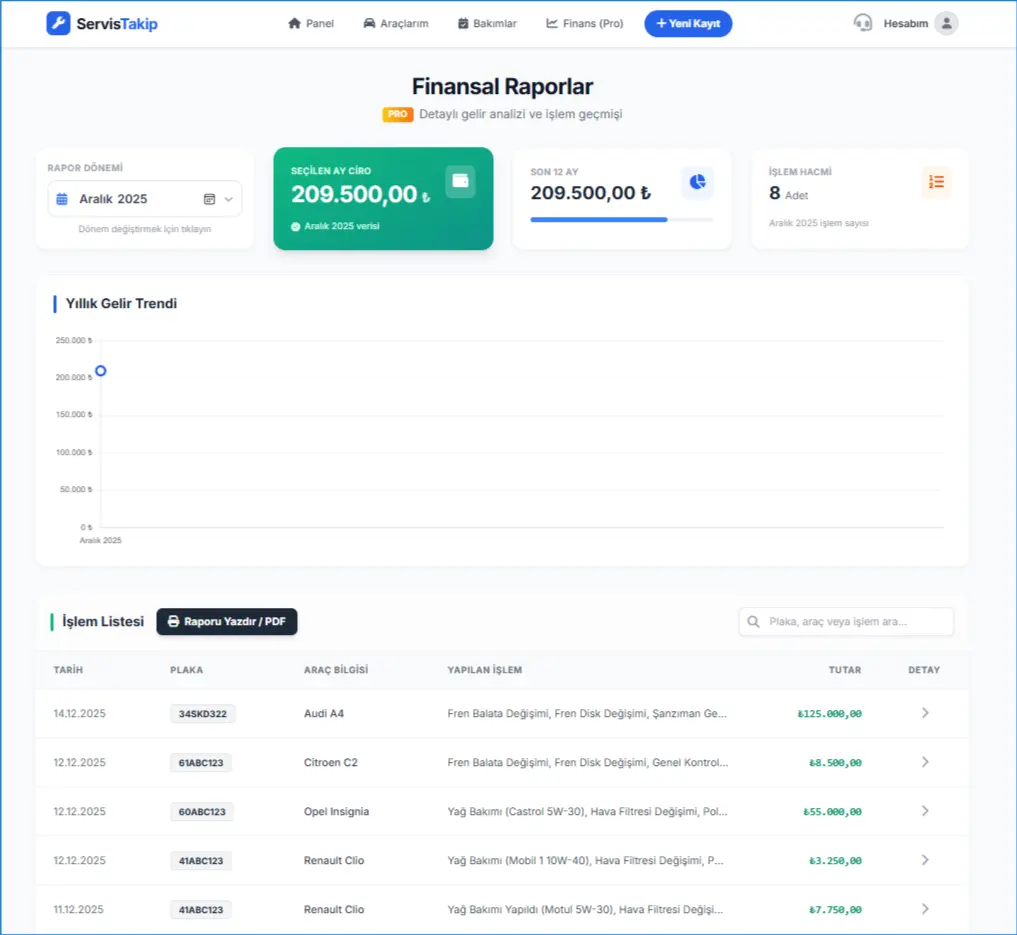Select the Finans (Pro) menu item

click(x=584, y=23)
